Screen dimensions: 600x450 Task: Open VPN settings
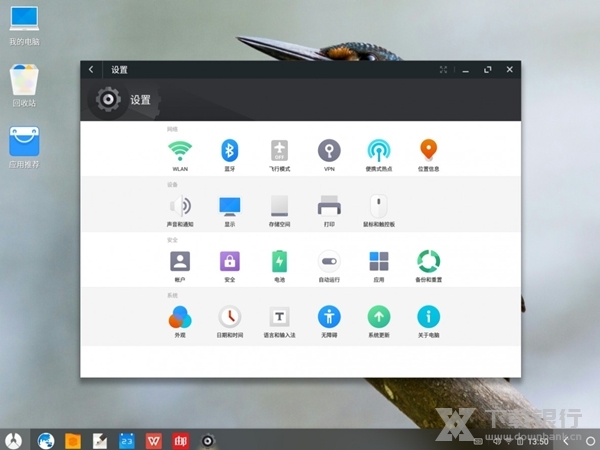329,151
